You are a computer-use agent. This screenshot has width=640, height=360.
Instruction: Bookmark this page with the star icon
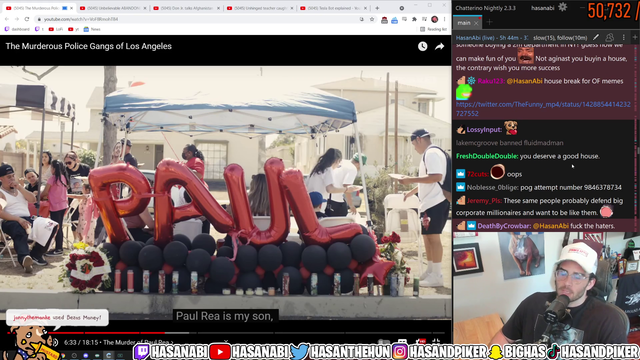point(372,19)
